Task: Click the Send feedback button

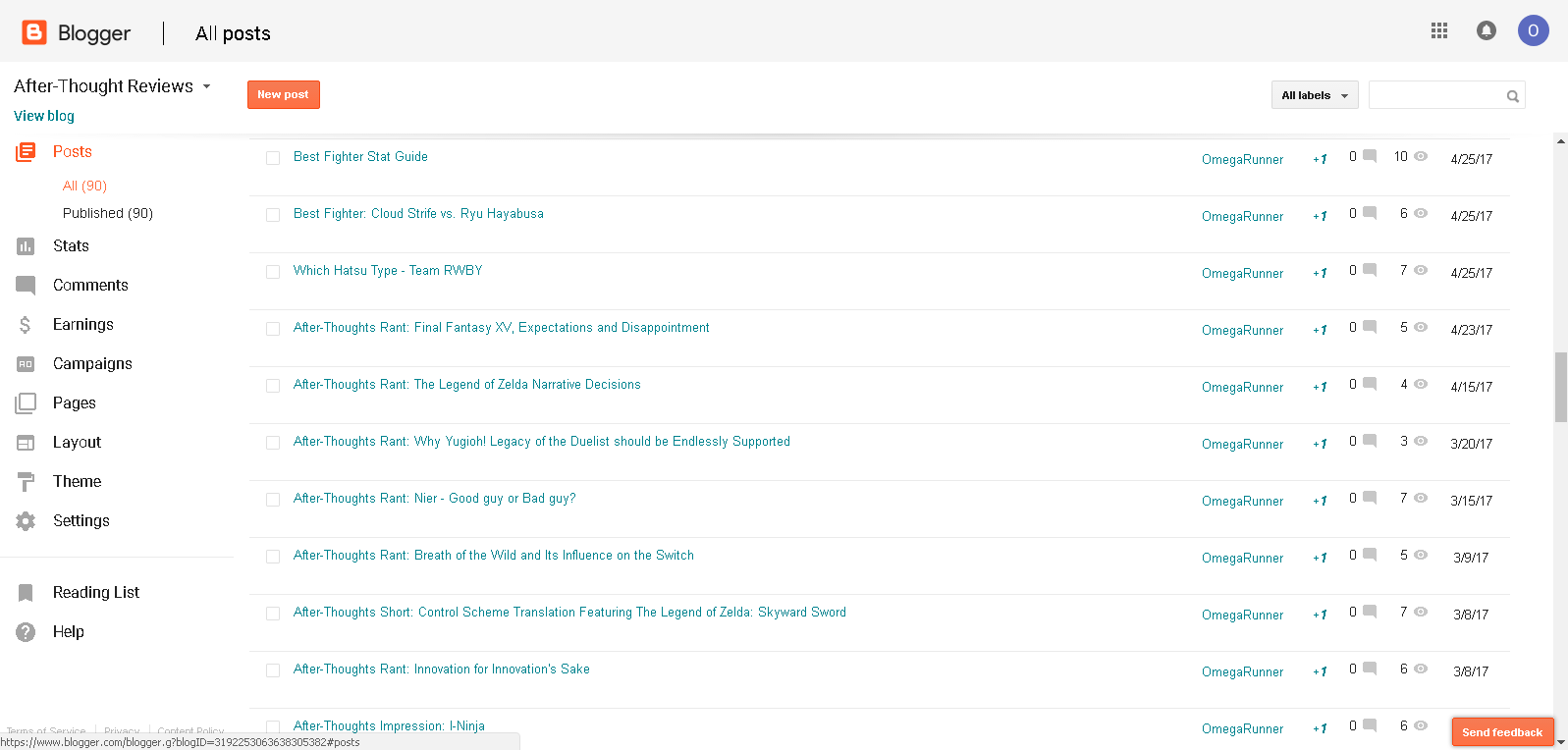Action: (1502, 732)
